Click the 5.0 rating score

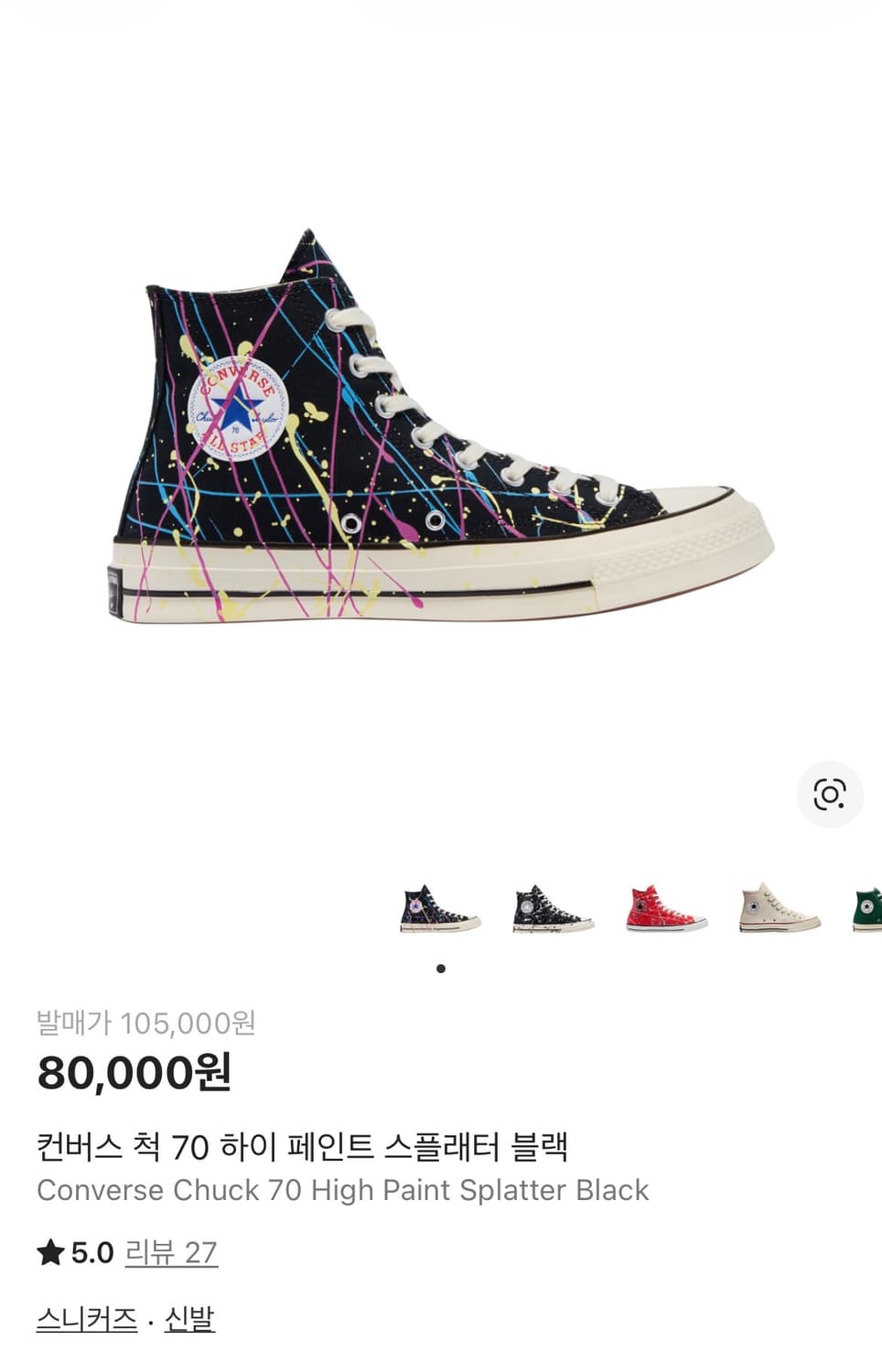(92, 1252)
